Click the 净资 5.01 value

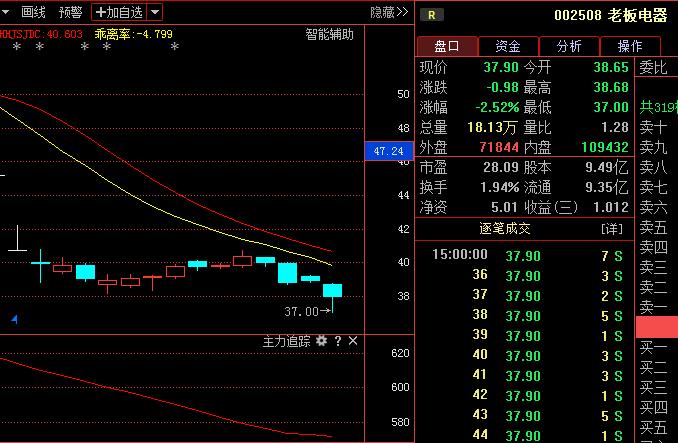pos(504,207)
